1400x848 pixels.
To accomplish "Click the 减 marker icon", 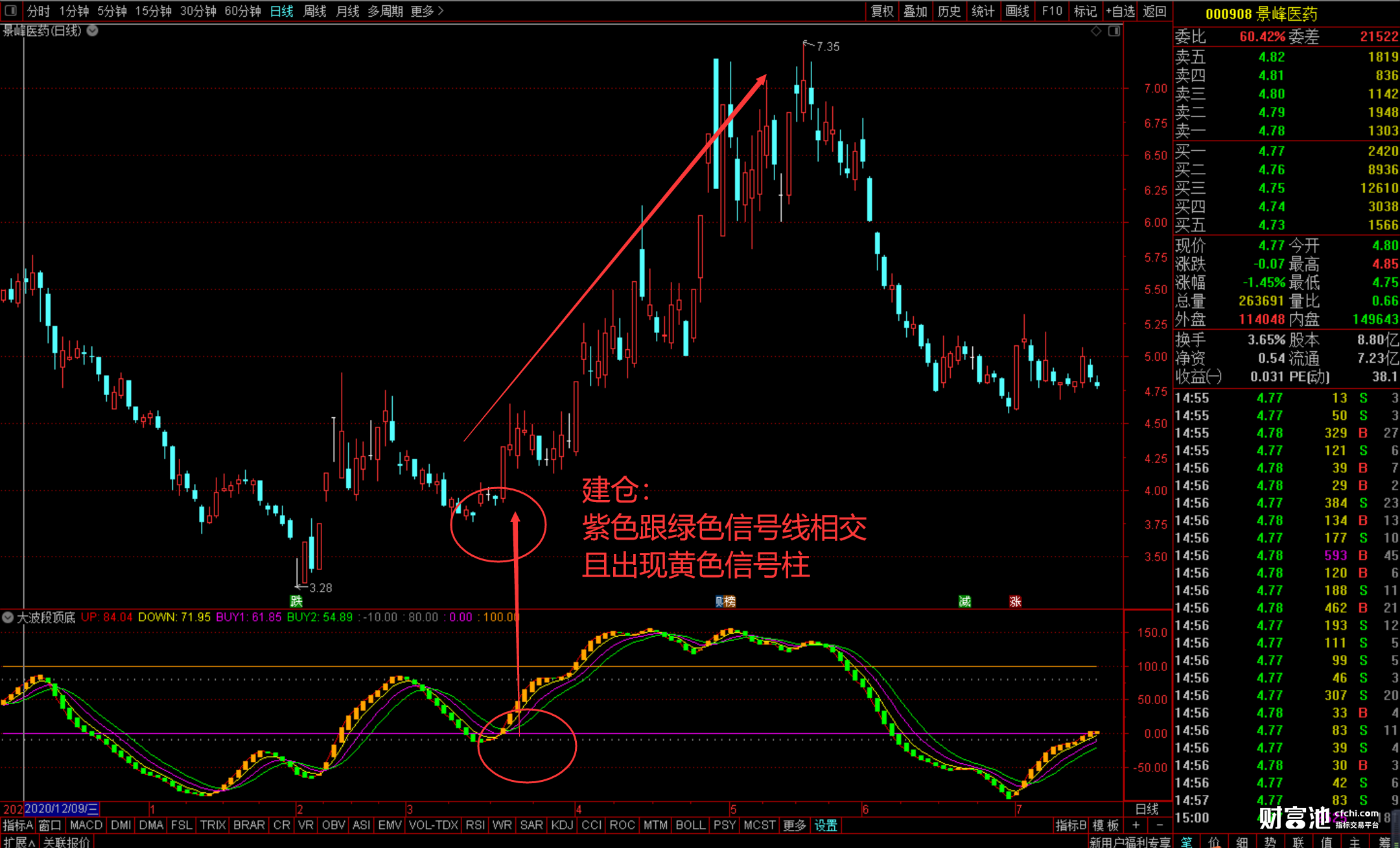I will 964,601.
